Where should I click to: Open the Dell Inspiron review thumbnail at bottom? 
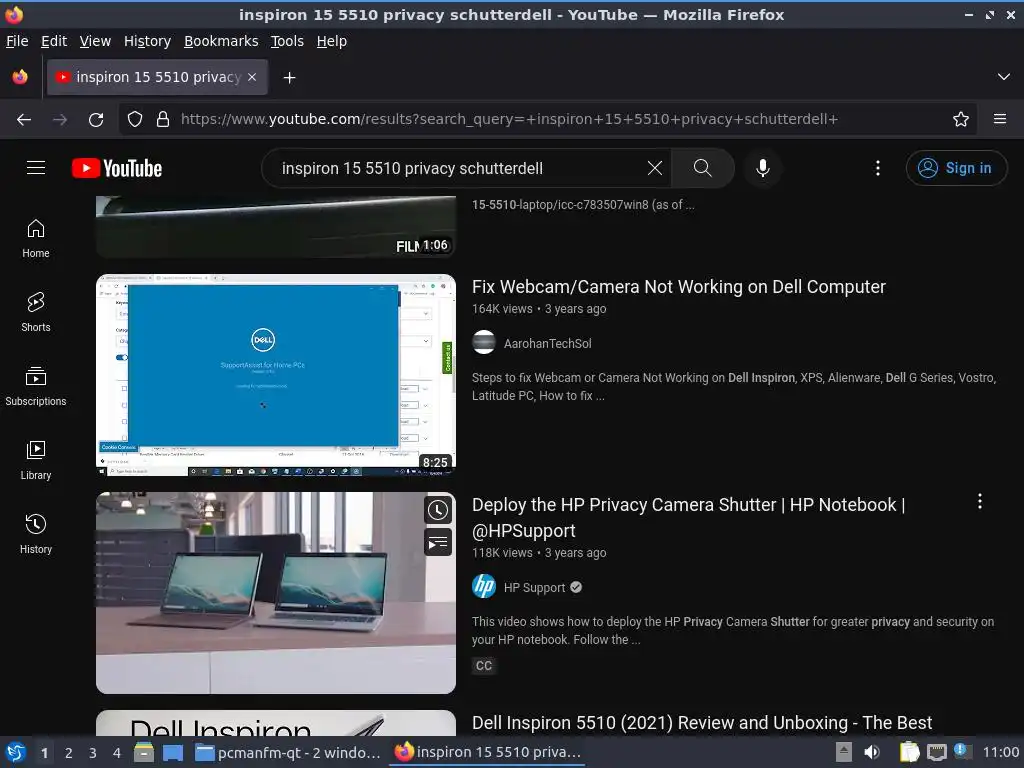[276, 723]
